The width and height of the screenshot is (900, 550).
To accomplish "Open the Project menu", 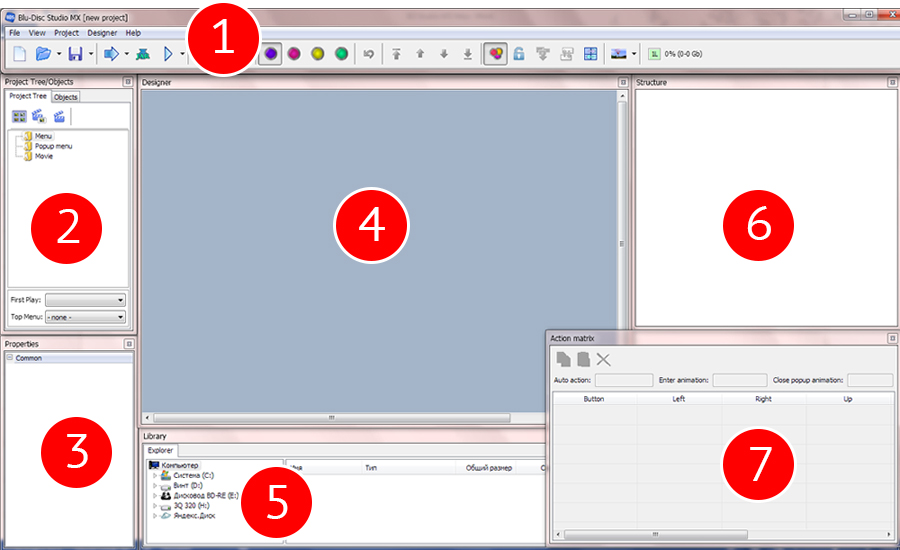I will [x=67, y=33].
